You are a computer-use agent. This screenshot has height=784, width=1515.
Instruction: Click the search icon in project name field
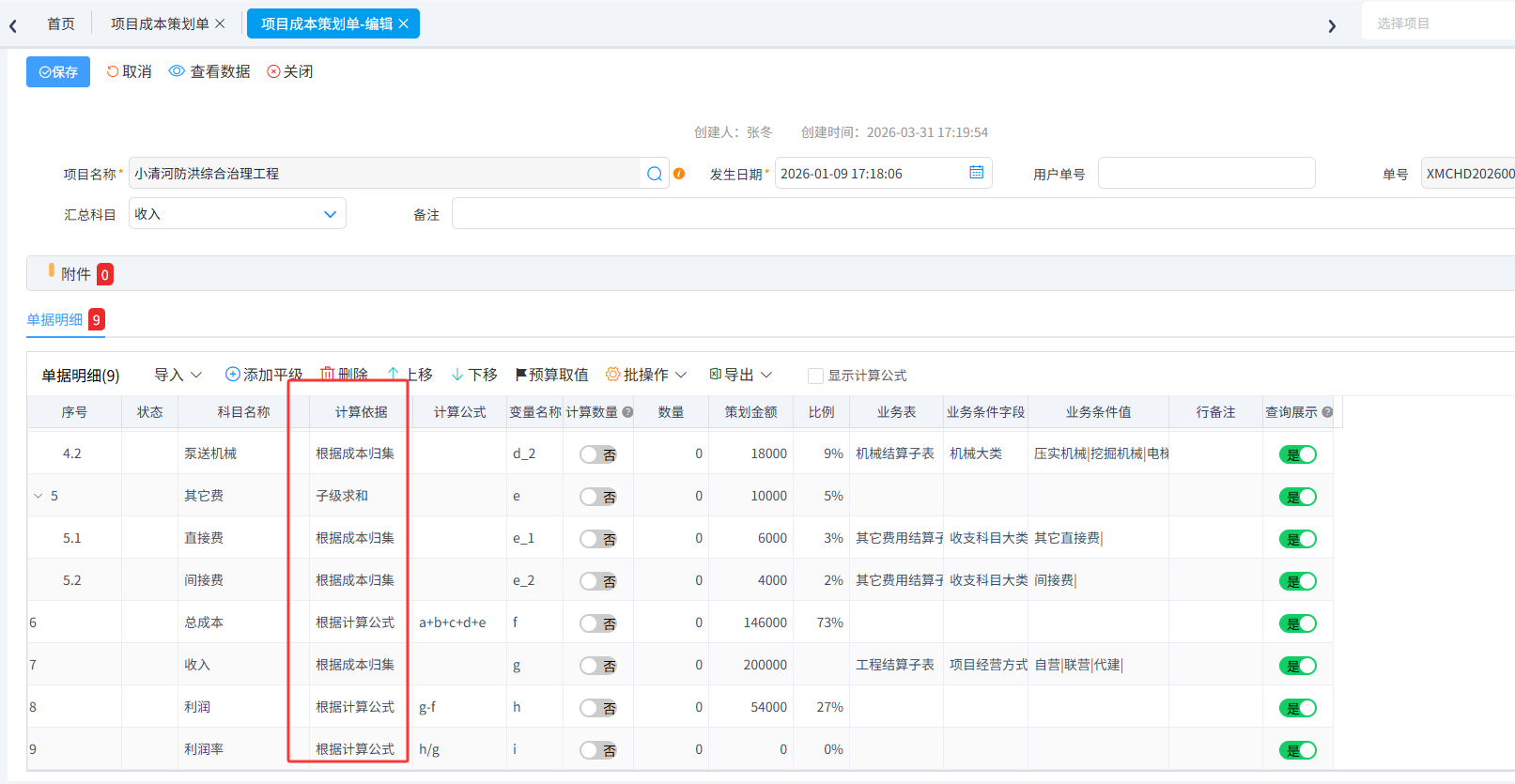point(655,174)
